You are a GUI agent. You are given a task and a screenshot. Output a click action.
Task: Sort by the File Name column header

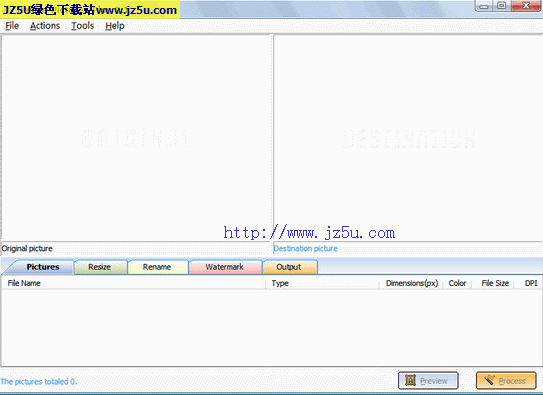pyautogui.click(x=133, y=283)
